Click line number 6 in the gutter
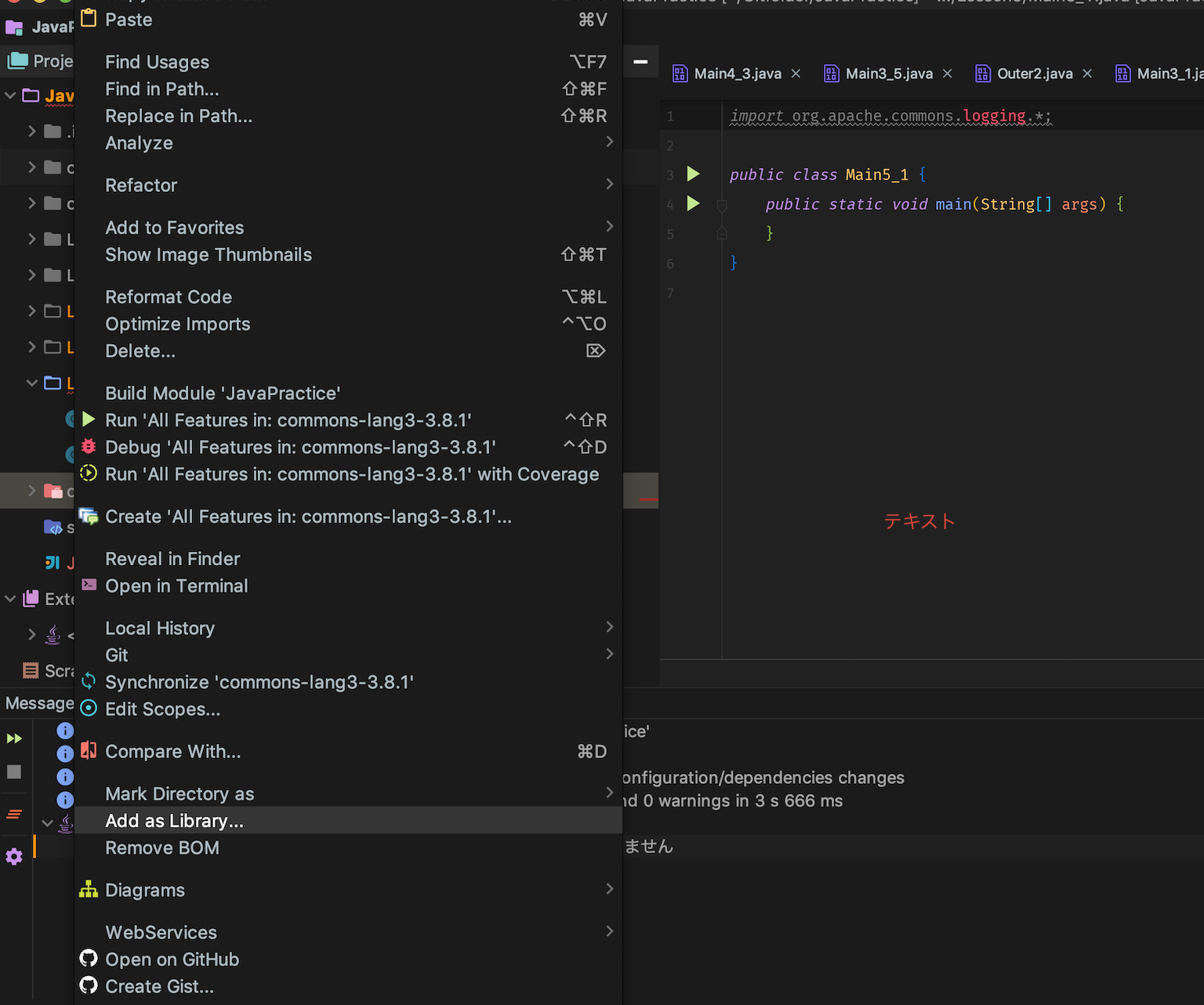Screen dimensions: 1204x1005 [x=670, y=263]
